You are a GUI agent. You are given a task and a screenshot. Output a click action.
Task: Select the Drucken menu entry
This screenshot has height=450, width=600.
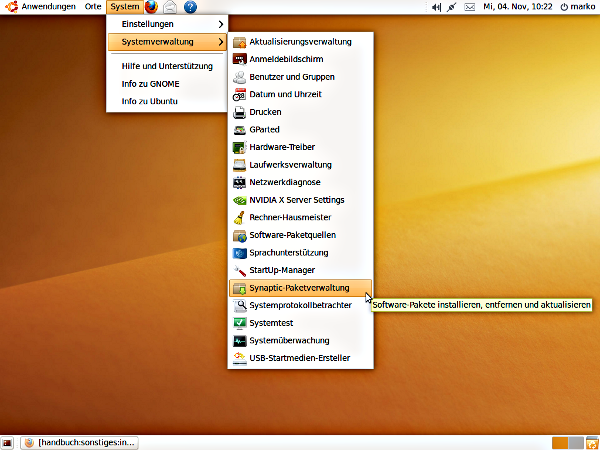click(300, 112)
